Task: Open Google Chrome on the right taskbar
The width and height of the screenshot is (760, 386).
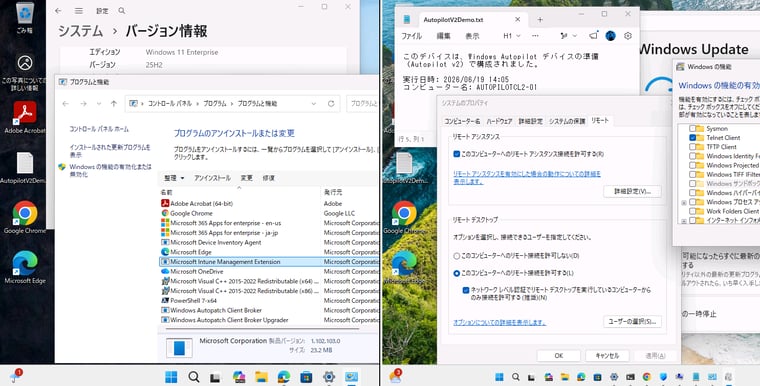Action: click(x=647, y=377)
